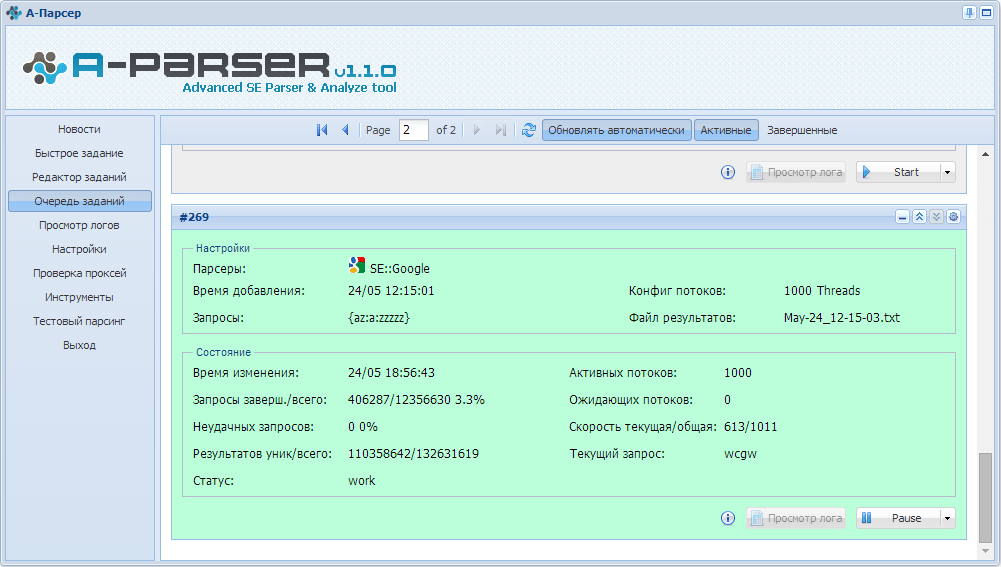Open Быстрое задание section

[x=79, y=153]
